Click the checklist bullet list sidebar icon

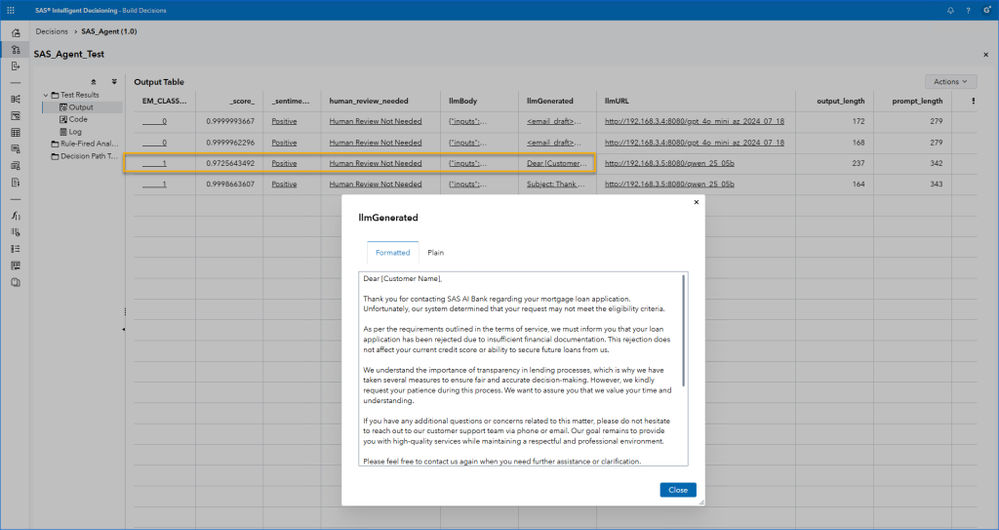[x=15, y=248]
